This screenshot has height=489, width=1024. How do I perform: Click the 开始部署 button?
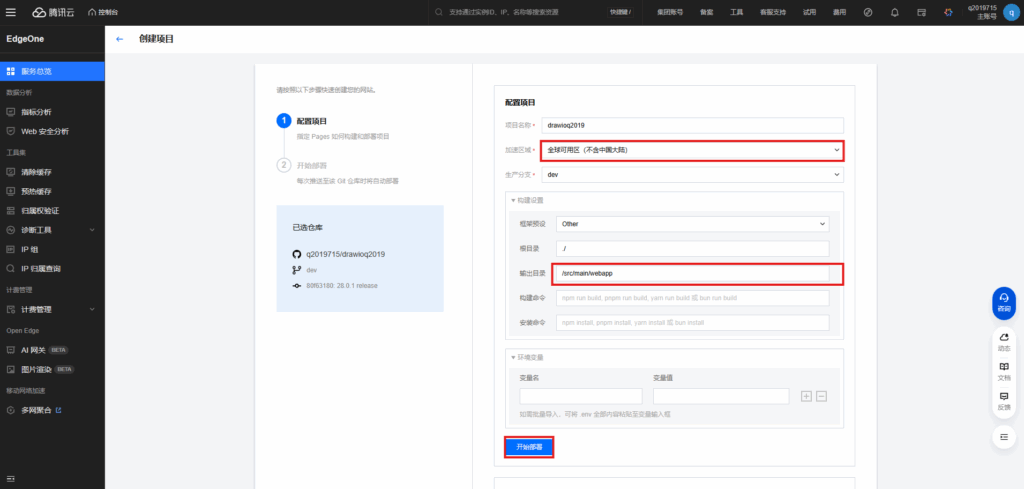coord(529,447)
